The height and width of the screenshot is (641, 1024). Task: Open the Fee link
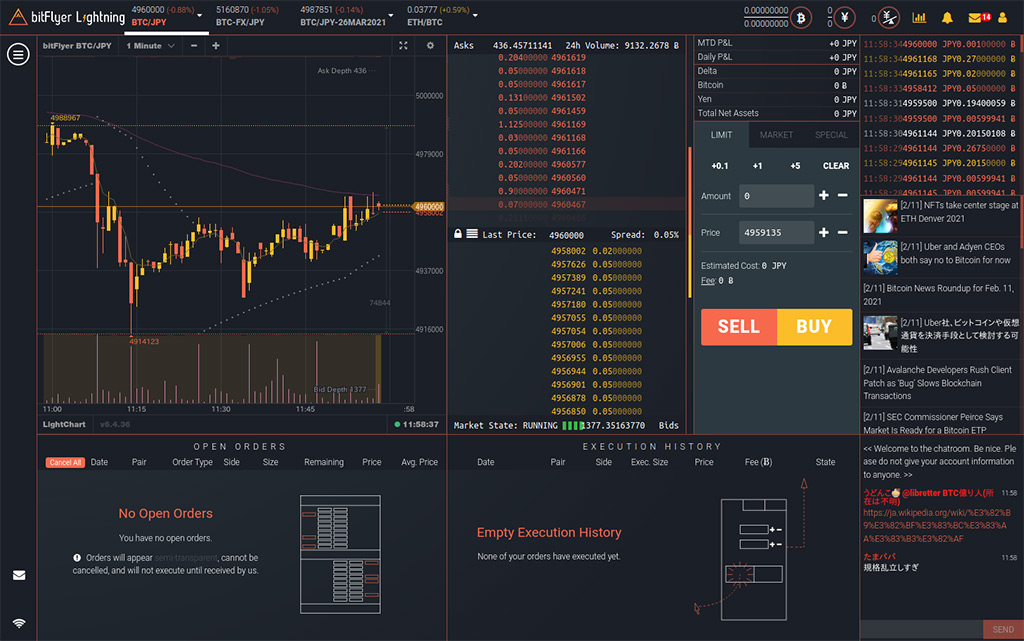(708, 281)
